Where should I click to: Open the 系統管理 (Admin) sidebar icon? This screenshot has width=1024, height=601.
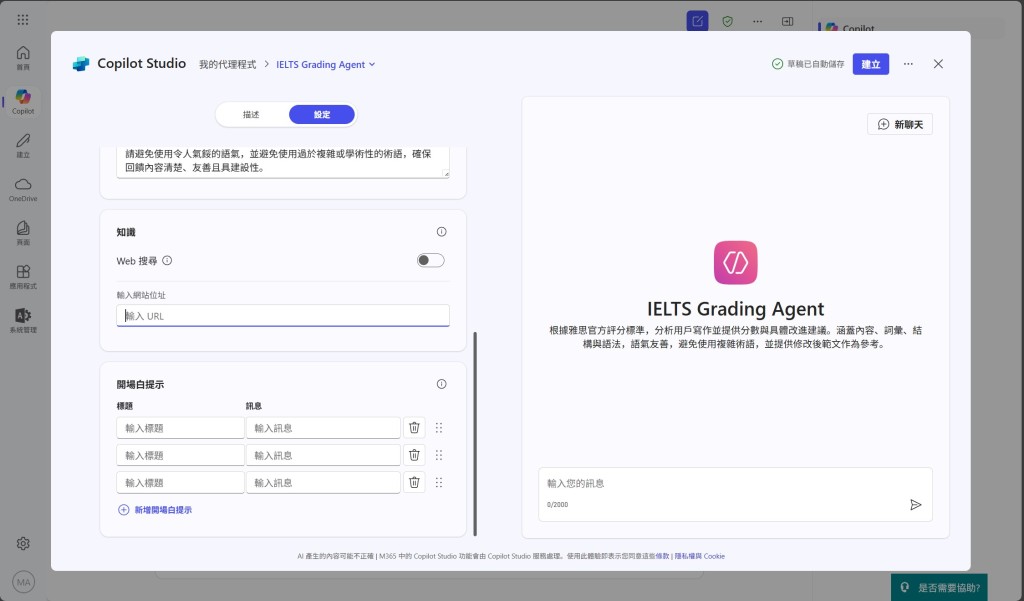click(x=23, y=320)
